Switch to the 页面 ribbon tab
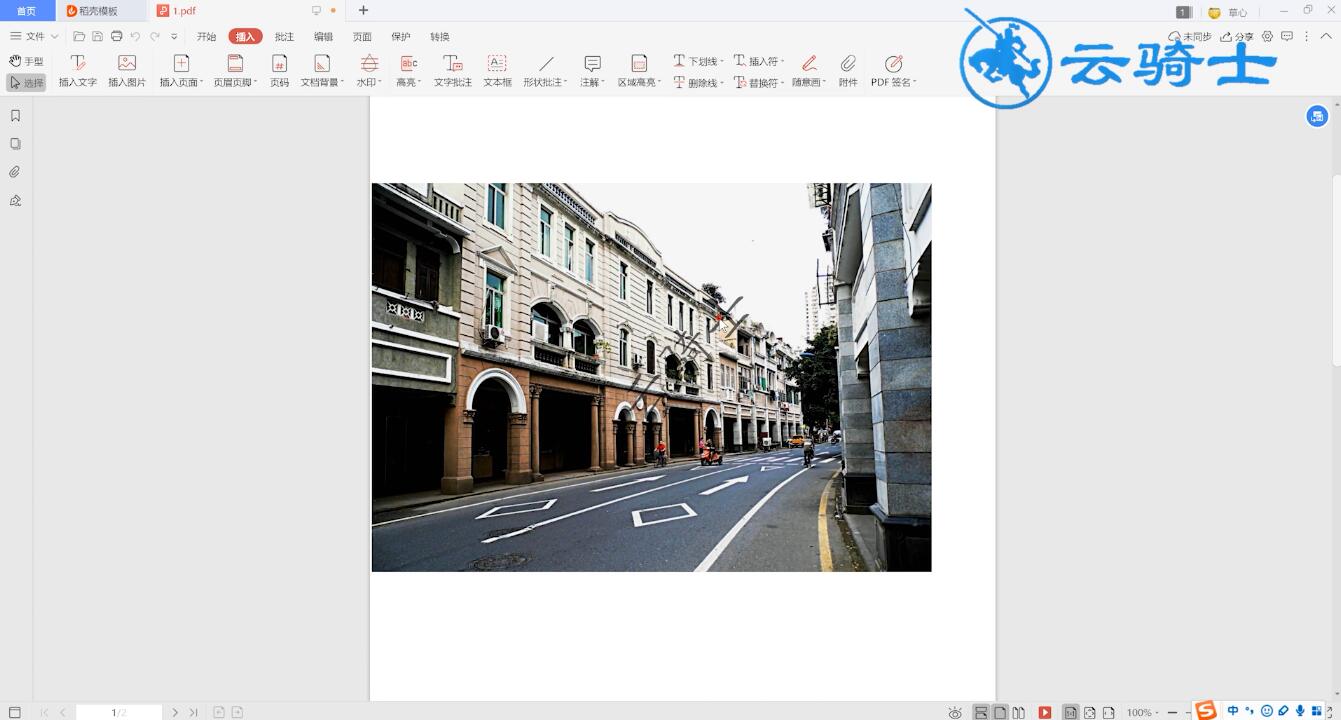 pos(362,37)
